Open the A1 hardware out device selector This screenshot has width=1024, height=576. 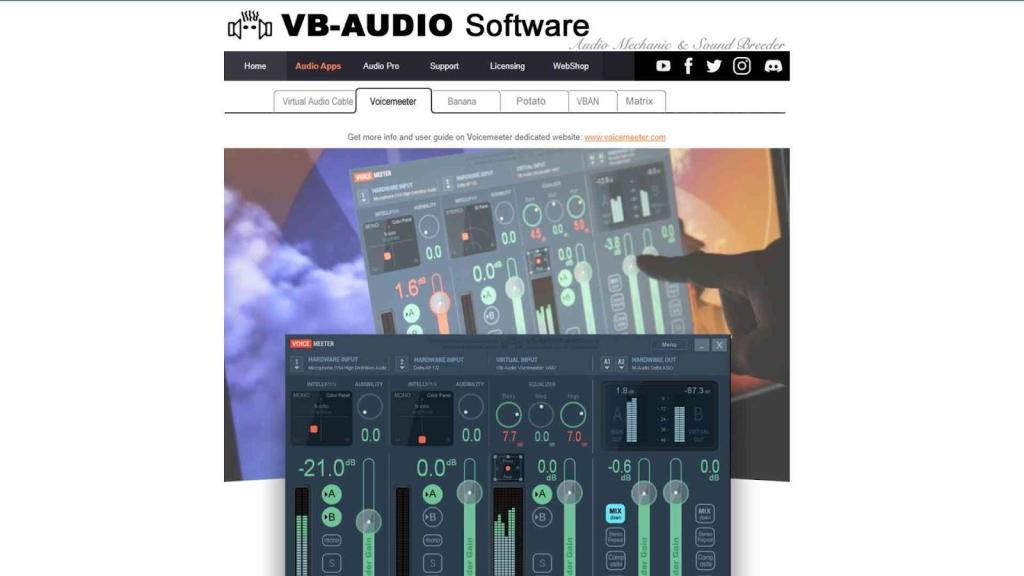pos(607,364)
